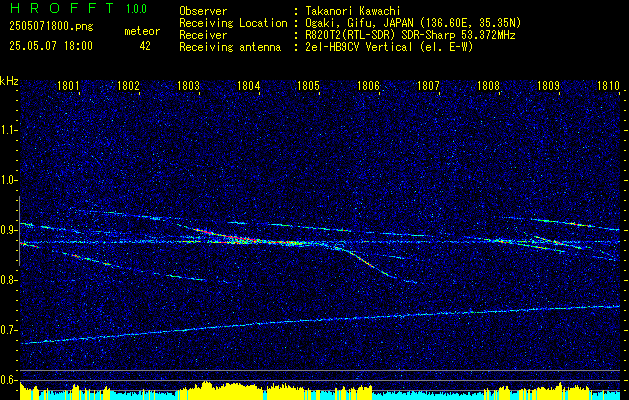Viewport: 629px width, 400px height.
Task: Click the kHz axis unit label
Action: point(9,81)
